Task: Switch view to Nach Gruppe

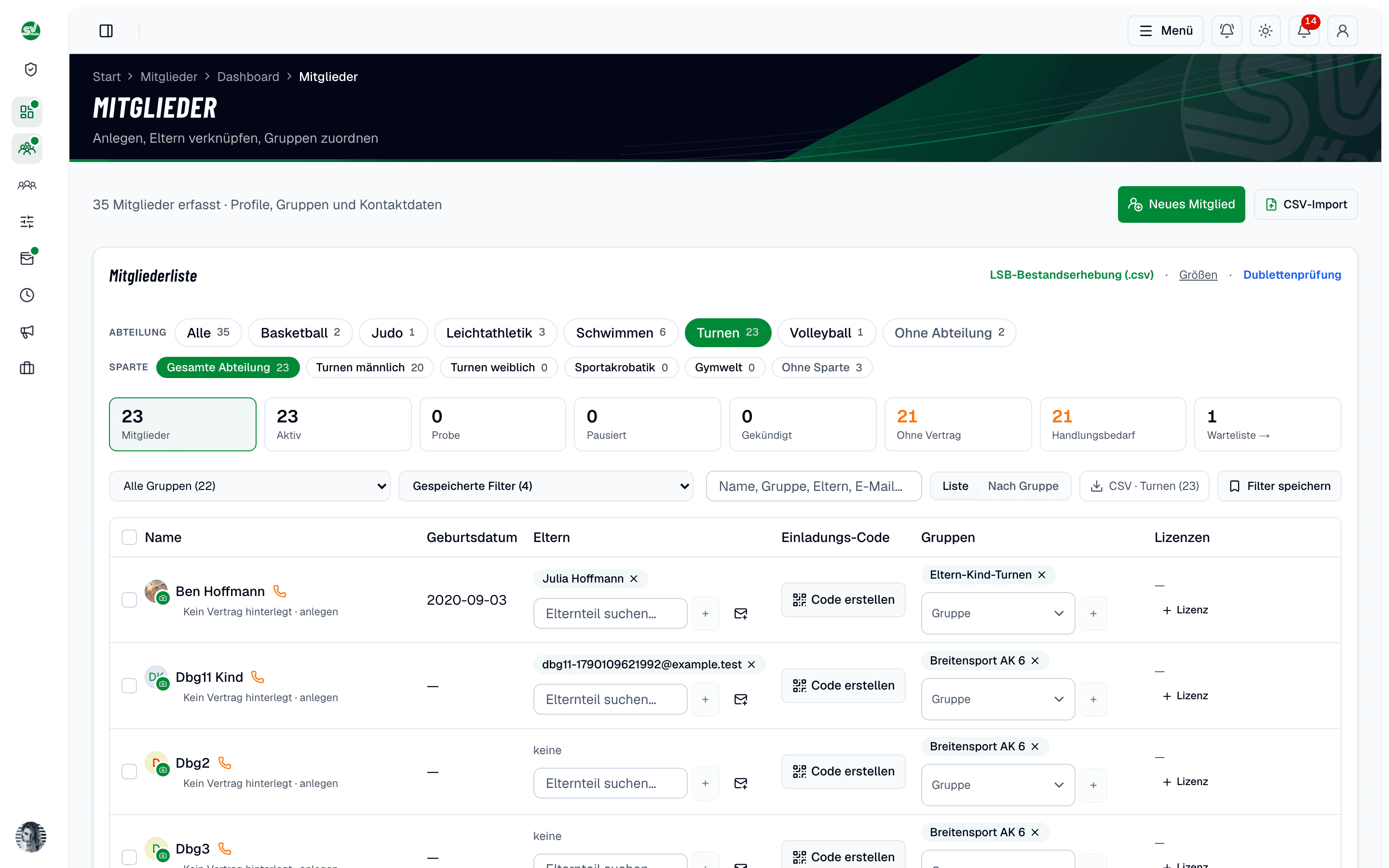Action: (1023, 486)
